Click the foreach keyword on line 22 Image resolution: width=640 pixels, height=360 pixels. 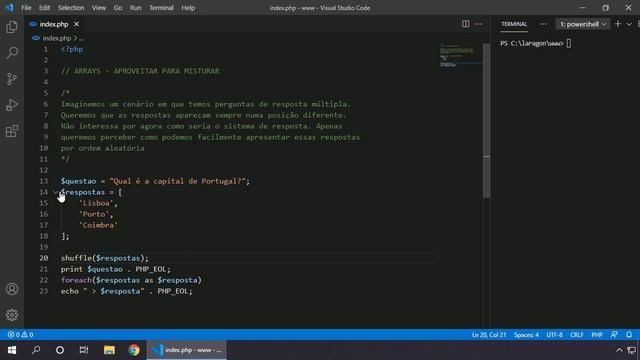point(76,280)
